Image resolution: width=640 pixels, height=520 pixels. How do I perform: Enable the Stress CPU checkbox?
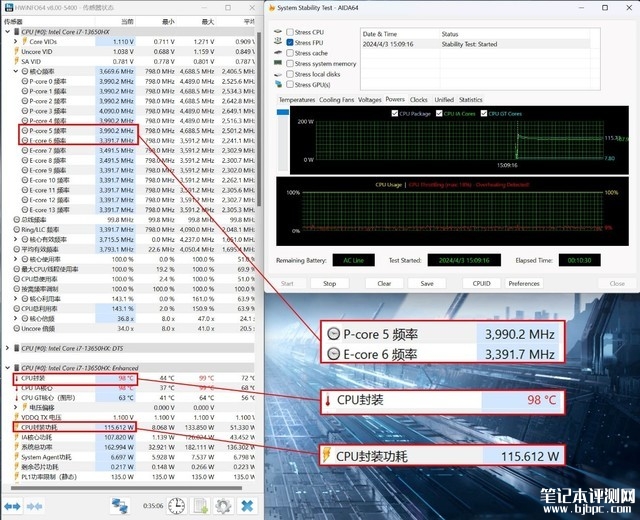click(290, 32)
